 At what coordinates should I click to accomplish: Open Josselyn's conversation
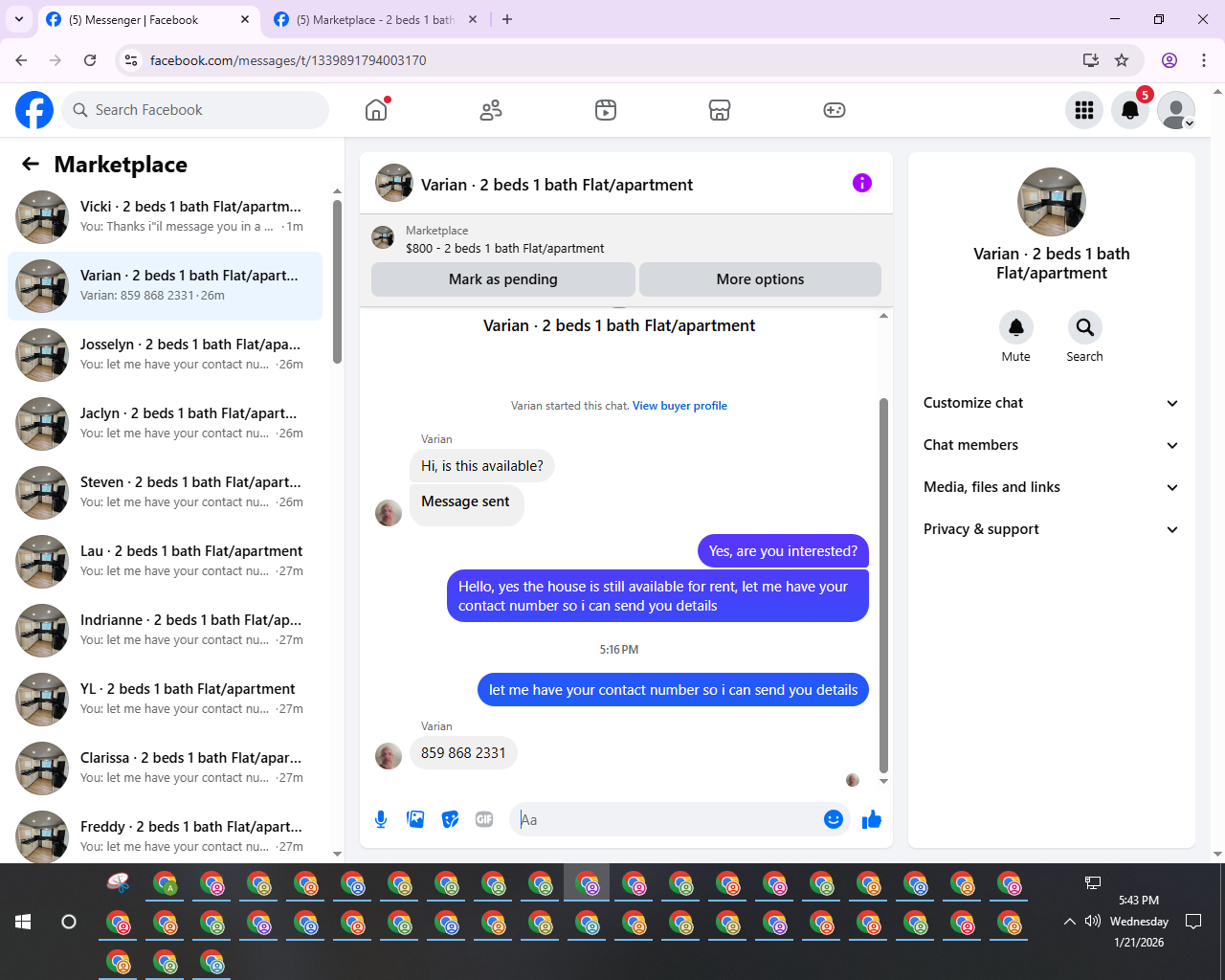click(165, 355)
